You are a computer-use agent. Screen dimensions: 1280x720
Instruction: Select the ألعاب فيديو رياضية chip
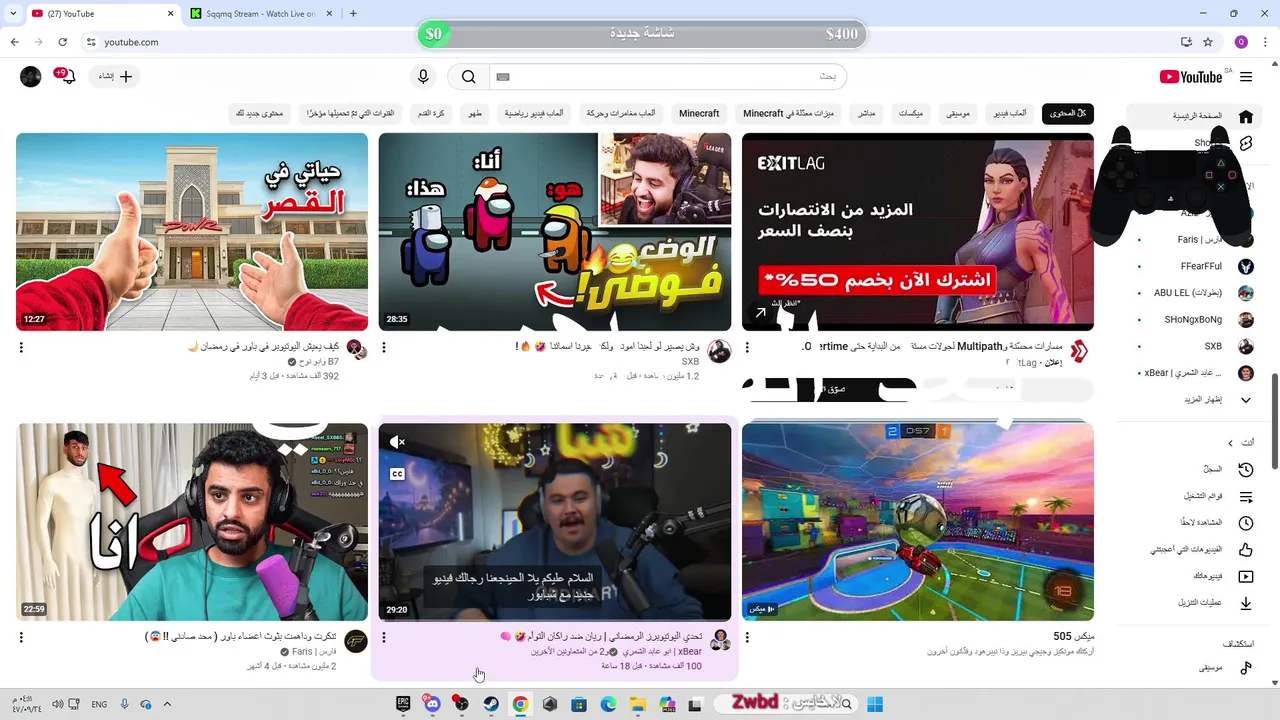click(x=533, y=113)
